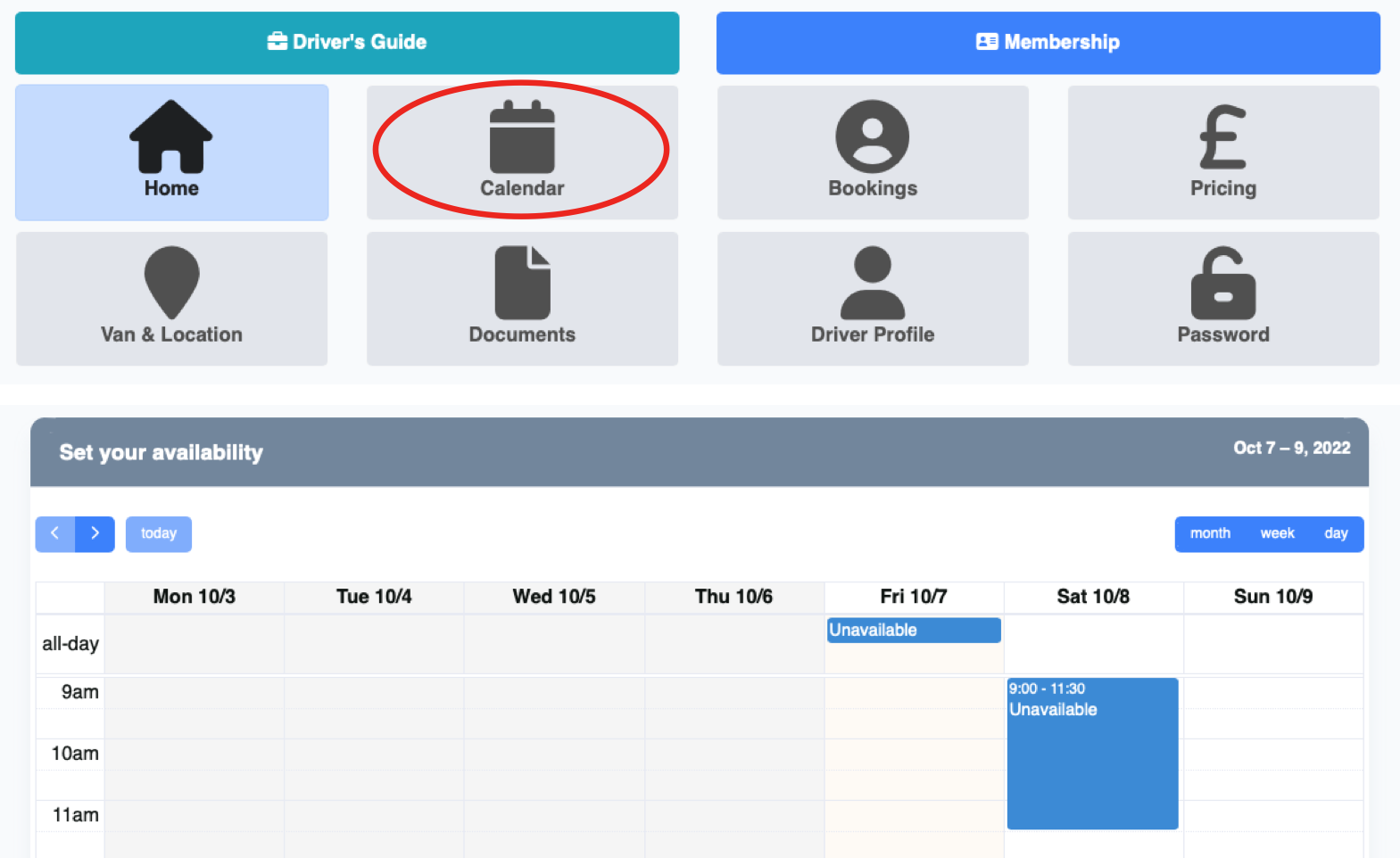
Task: Switch to month view
Action: [1210, 533]
